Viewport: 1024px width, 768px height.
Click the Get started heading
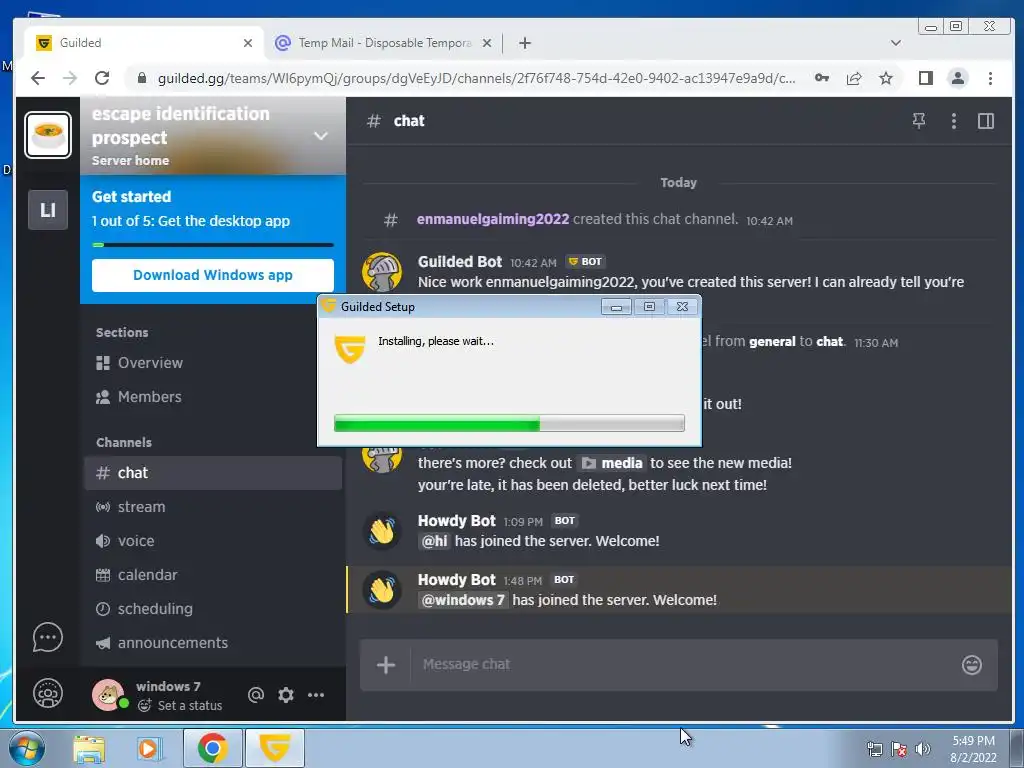pyautogui.click(x=131, y=197)
